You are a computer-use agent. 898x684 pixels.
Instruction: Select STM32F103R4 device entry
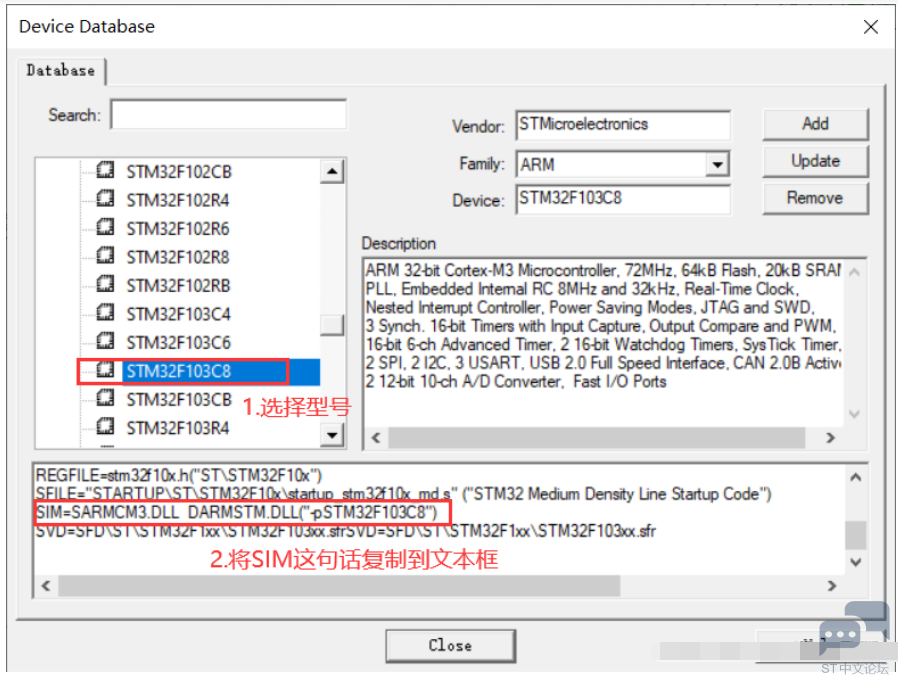coord(178,428)
